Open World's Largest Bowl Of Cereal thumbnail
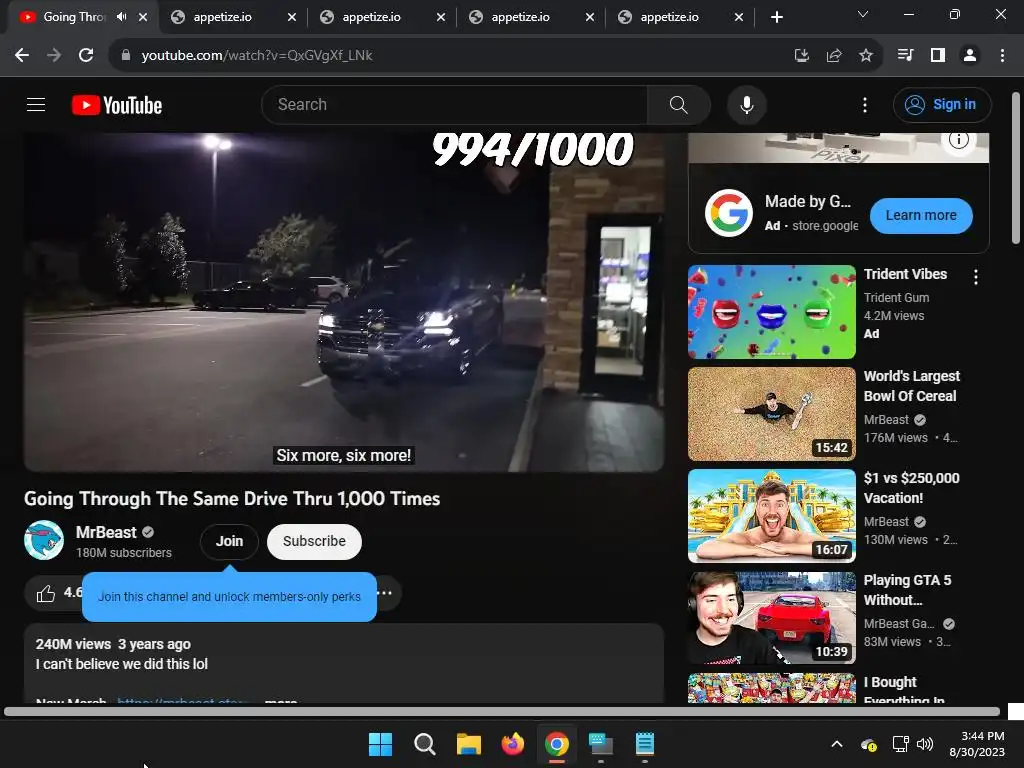Screen dimensions: 1024x768 click(771, 413)
